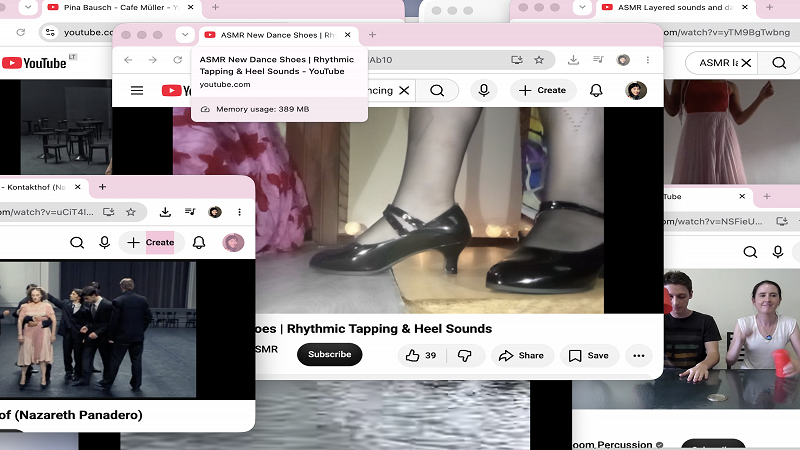Click search button in ASMR Layered sounds window
The height and width of the screenshot is (450, 800).
click(x=779, y=63)
